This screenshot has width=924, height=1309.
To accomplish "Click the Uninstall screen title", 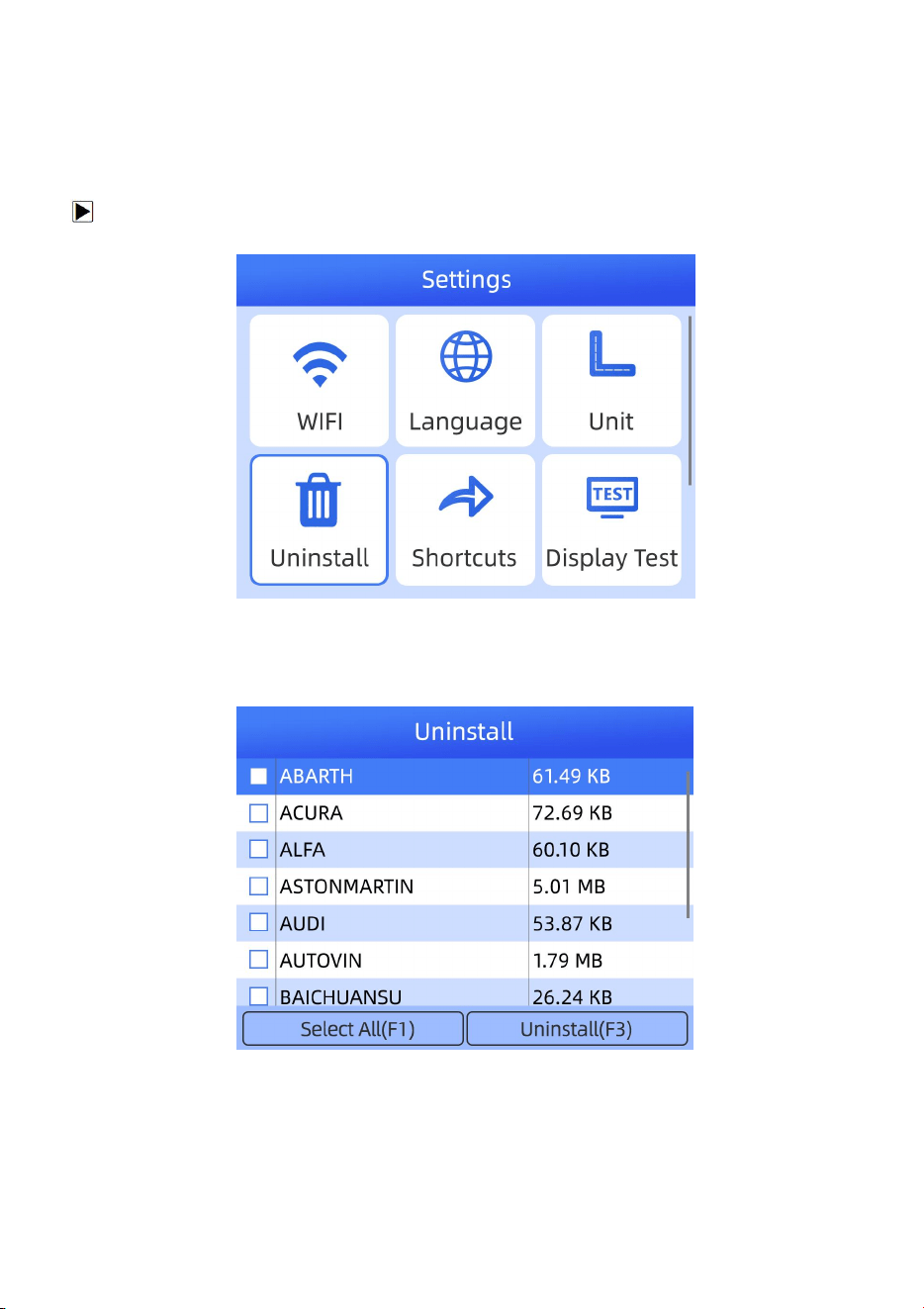I will (x=464, y=732).
